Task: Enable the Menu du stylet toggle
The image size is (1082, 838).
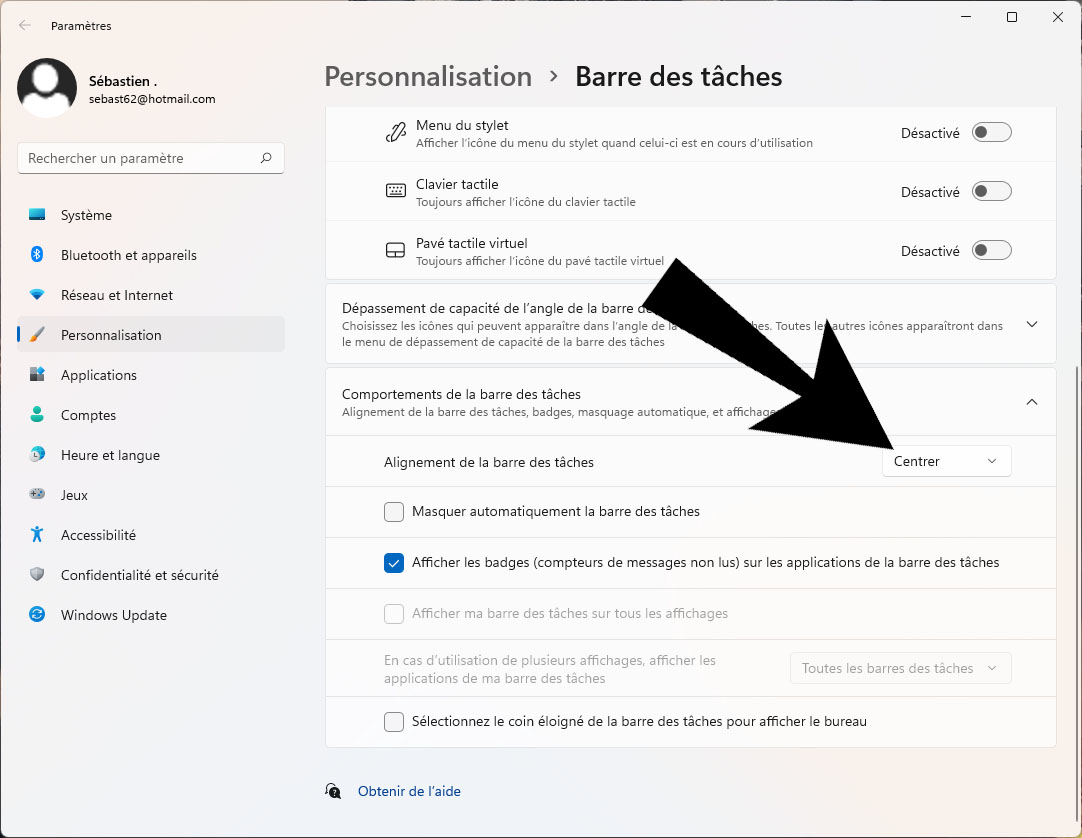Action: pos(992,133)
